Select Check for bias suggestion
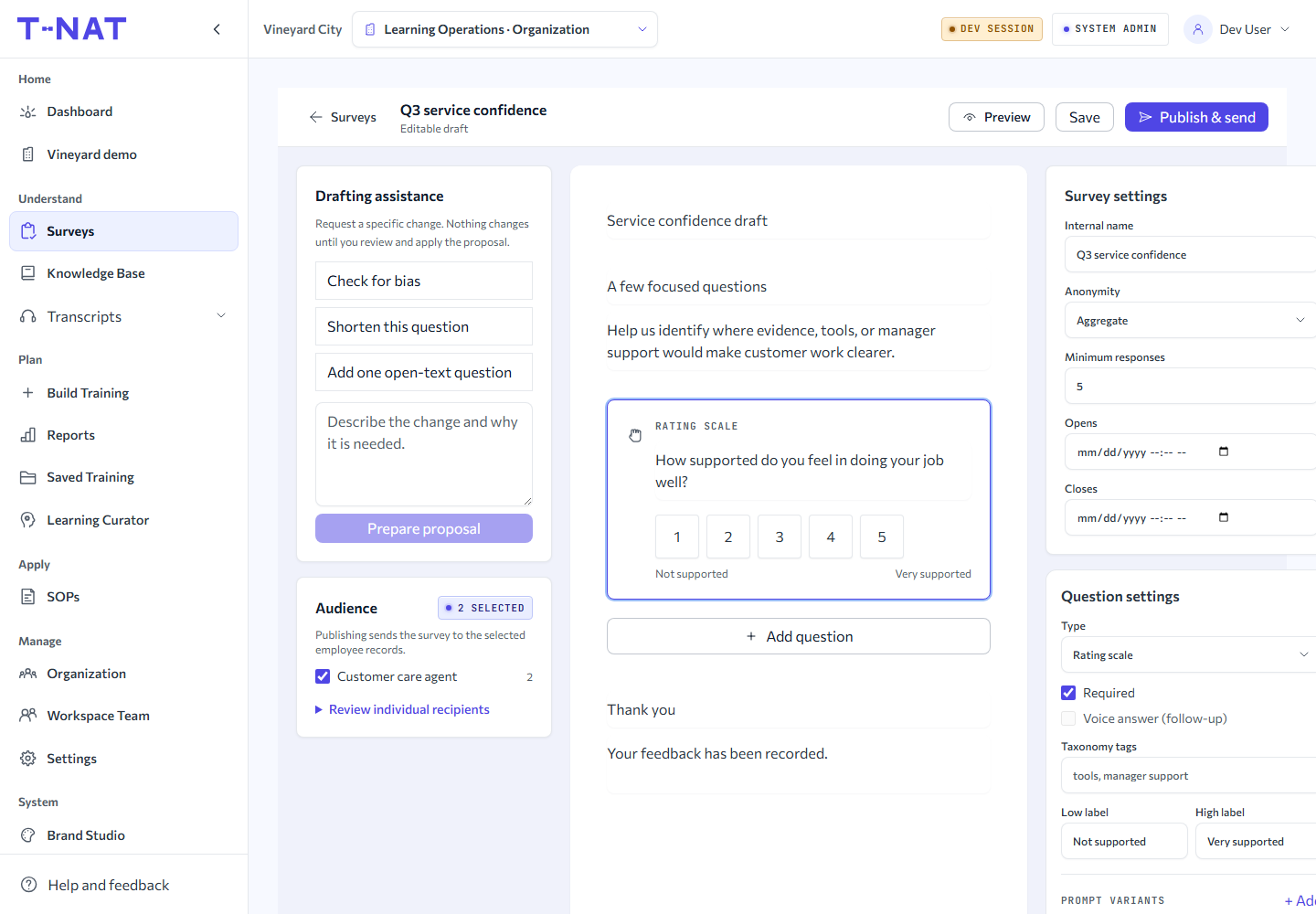 (x=424, y=281)
